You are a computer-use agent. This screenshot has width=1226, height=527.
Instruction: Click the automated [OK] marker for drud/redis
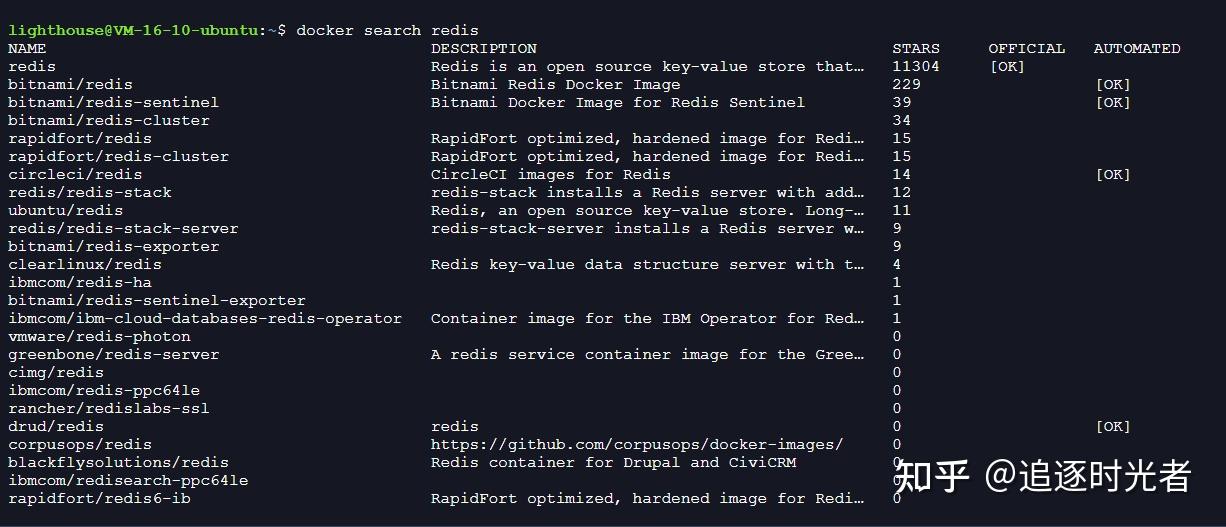[x=1113, y=426]
